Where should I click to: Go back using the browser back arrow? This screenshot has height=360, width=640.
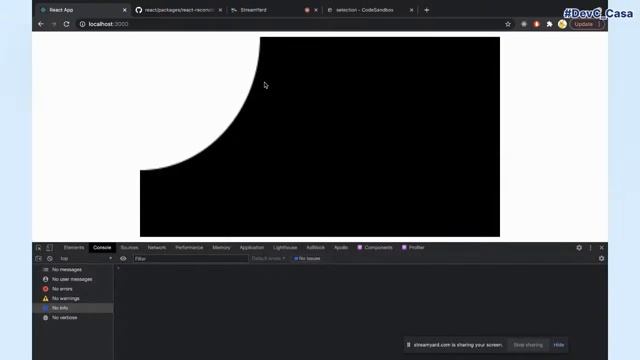pos(41,24)
